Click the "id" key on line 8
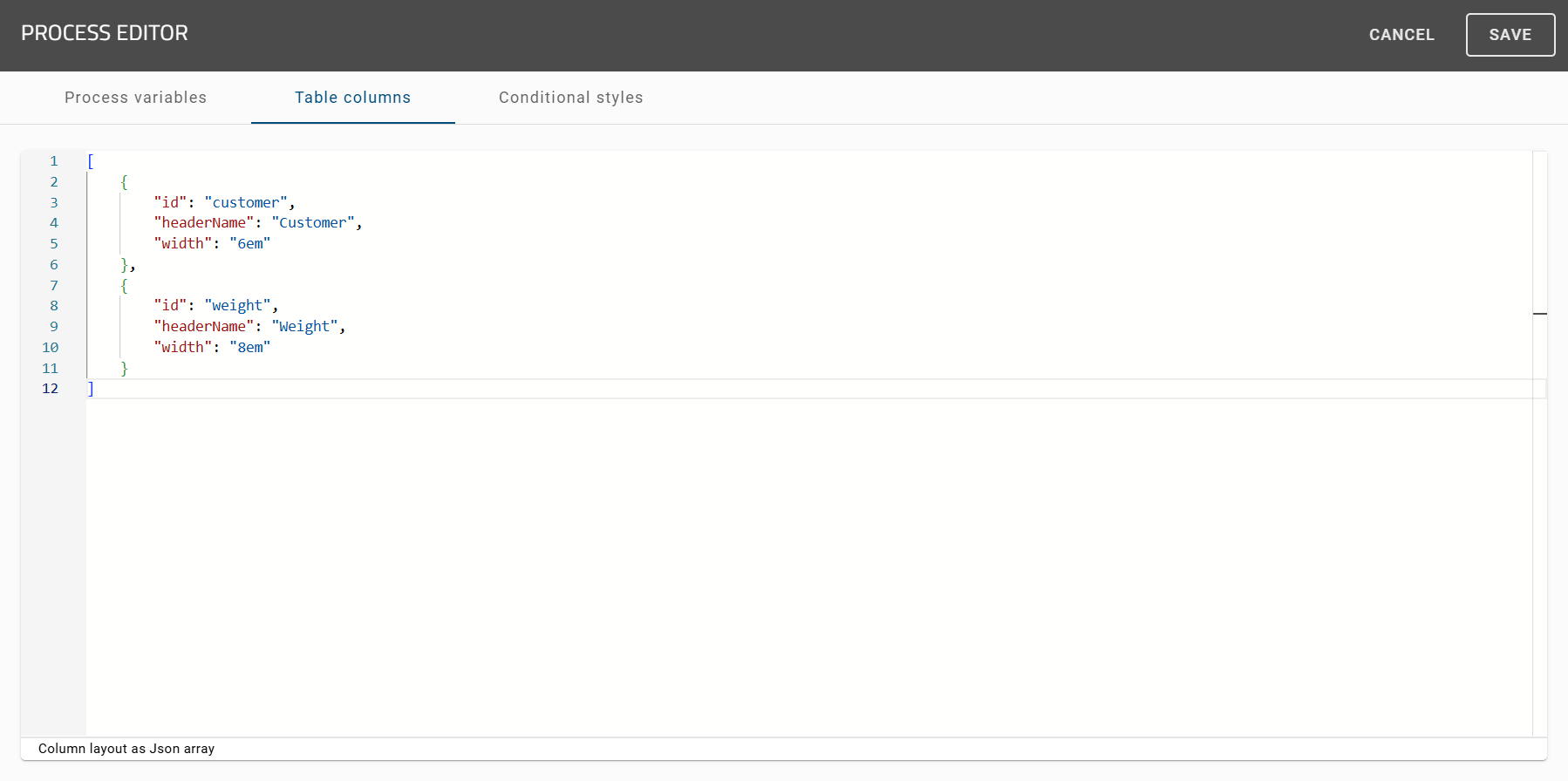This screenshot has height=781, width=1568. 170,306
